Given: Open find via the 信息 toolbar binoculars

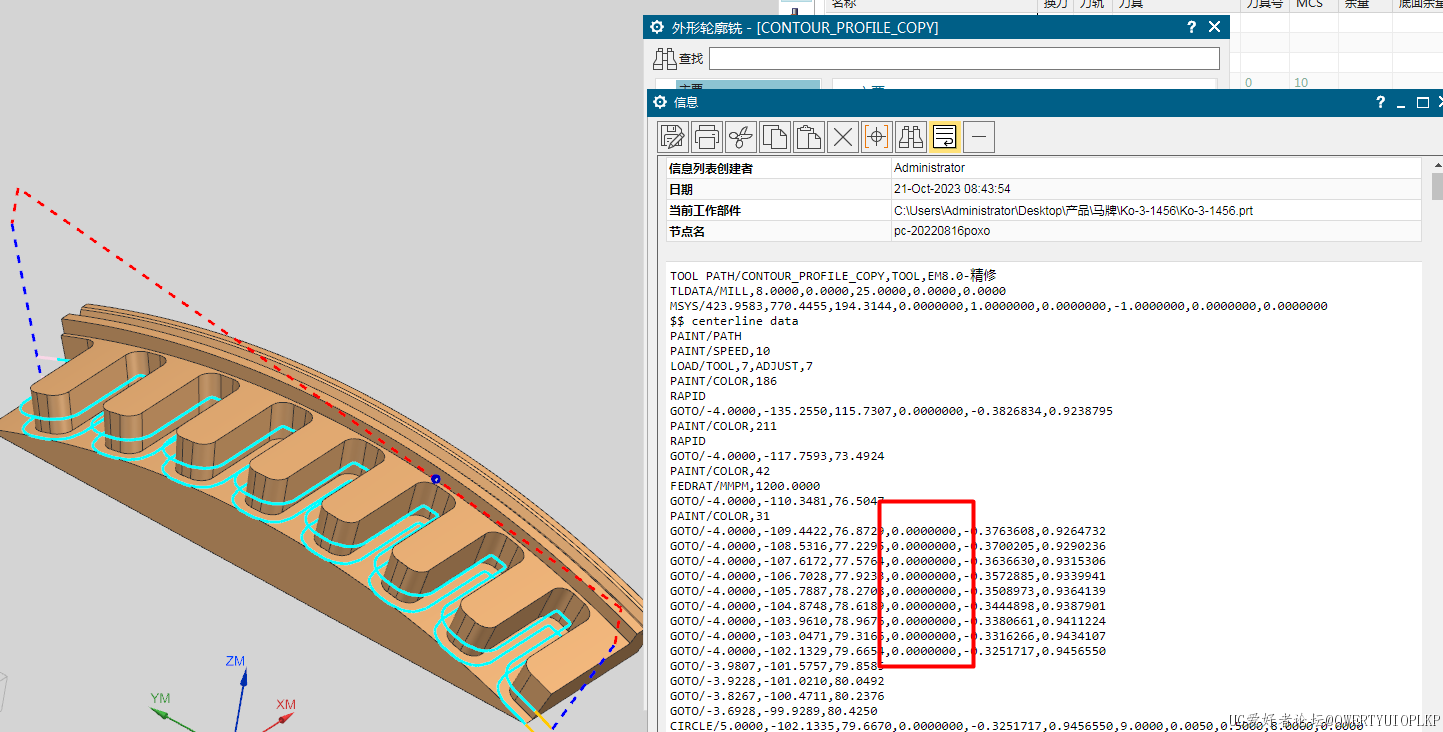Looking at the screenshot, I should click(911, 136).
